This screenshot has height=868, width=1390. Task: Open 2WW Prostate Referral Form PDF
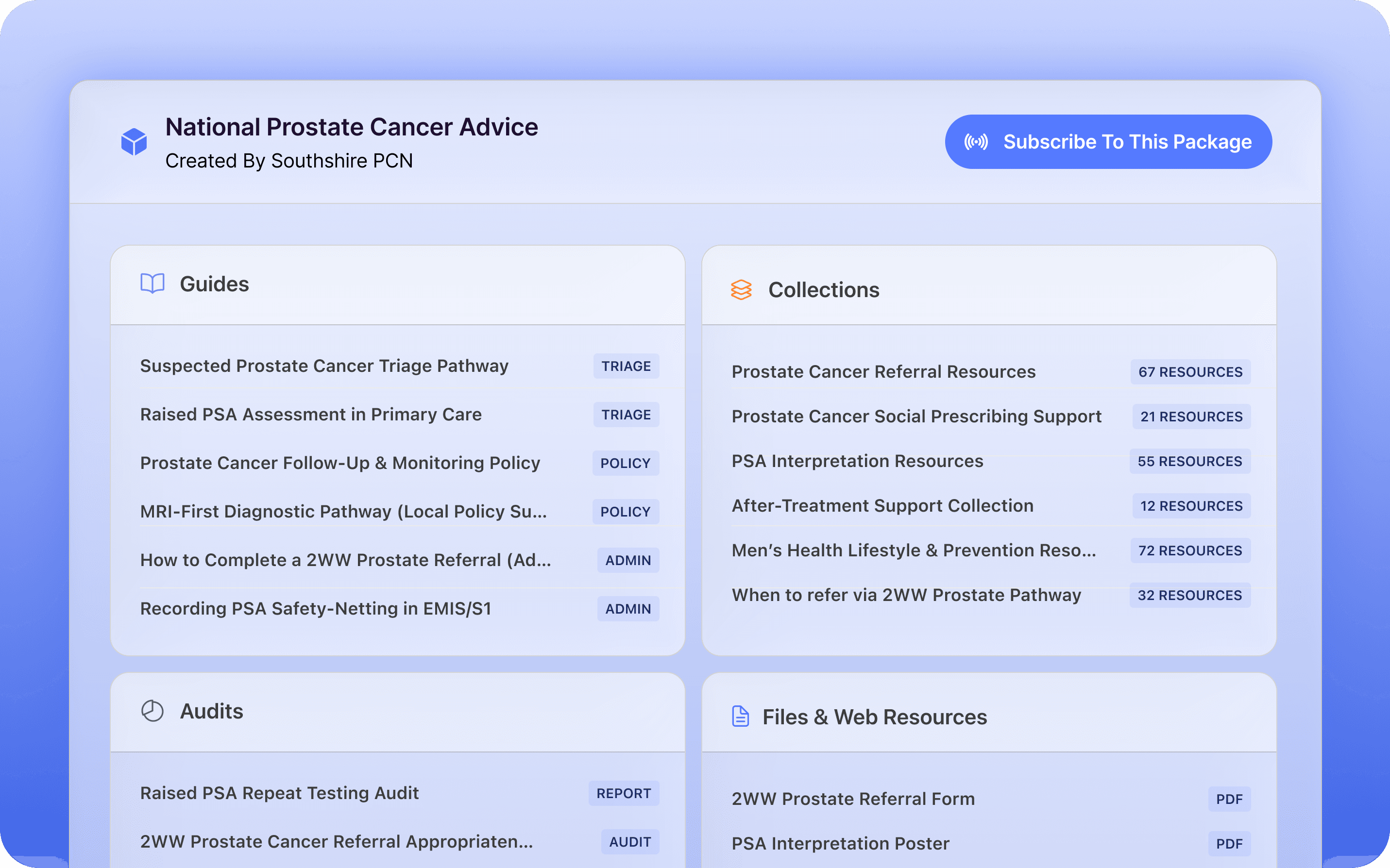[853, 799]
